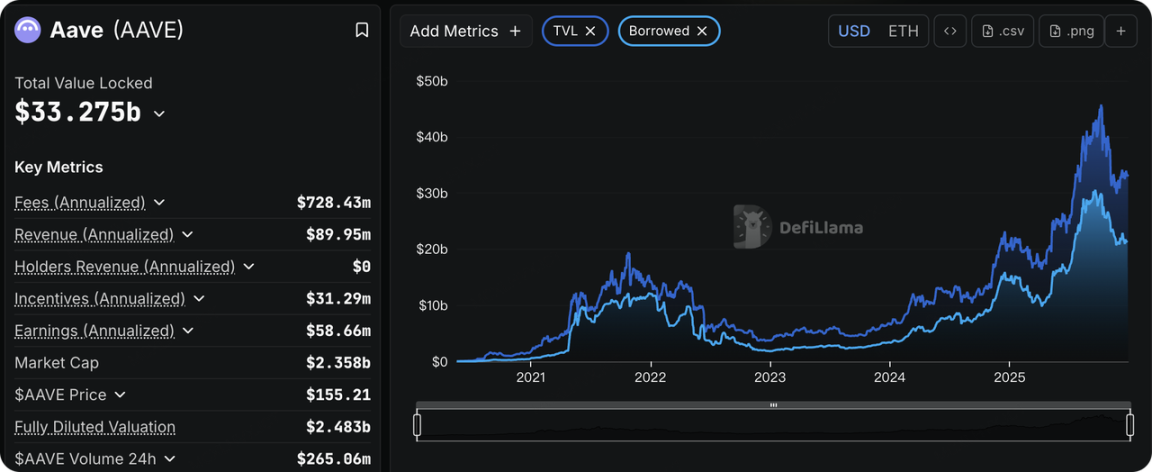
Task: Click the left handle of time range slider
Action: point(417,425)
